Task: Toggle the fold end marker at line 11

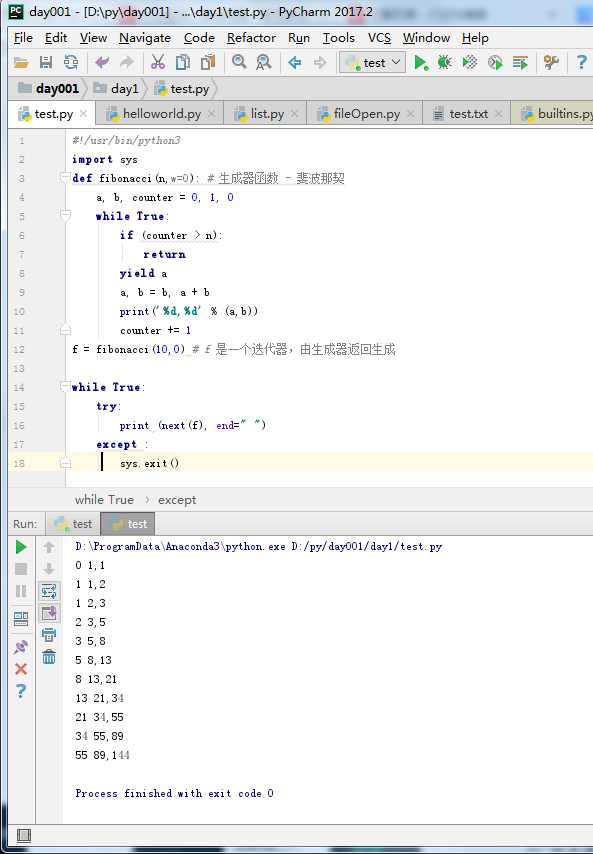Action: [x=65, y=330]
